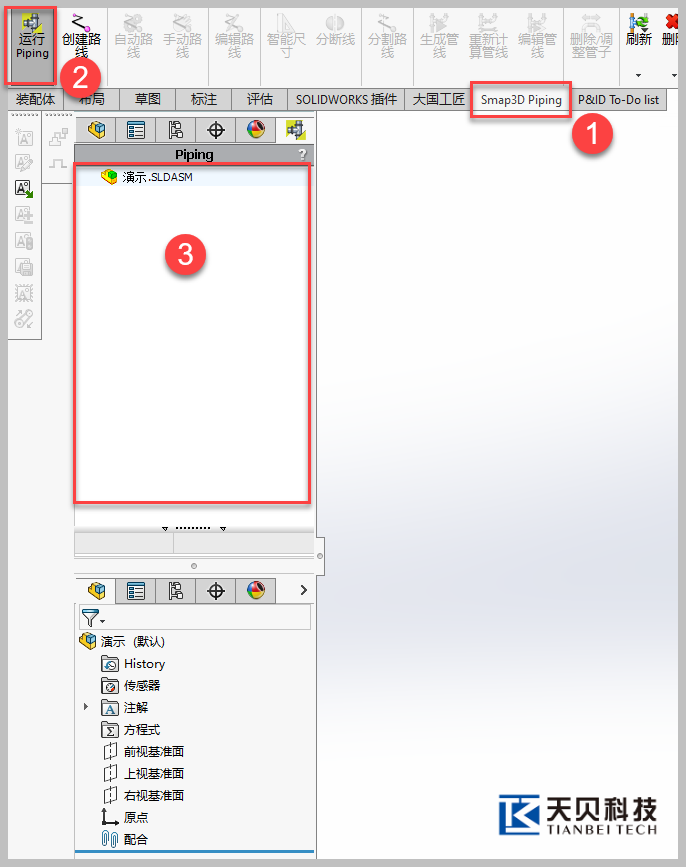Open ConfigurationManager tab in upper panel
The height and width of the screenshot is (867, 686).
[175, 130]
